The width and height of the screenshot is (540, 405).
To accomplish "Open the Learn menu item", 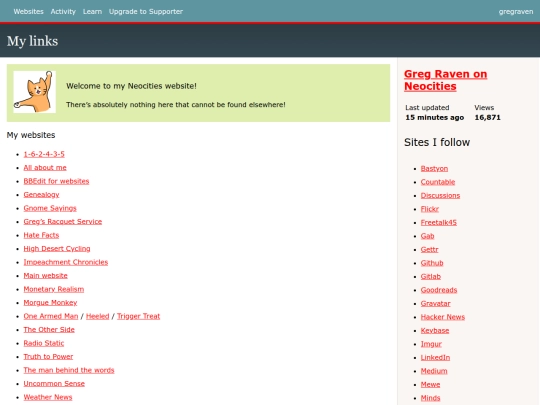I will (x=92, y=11).
